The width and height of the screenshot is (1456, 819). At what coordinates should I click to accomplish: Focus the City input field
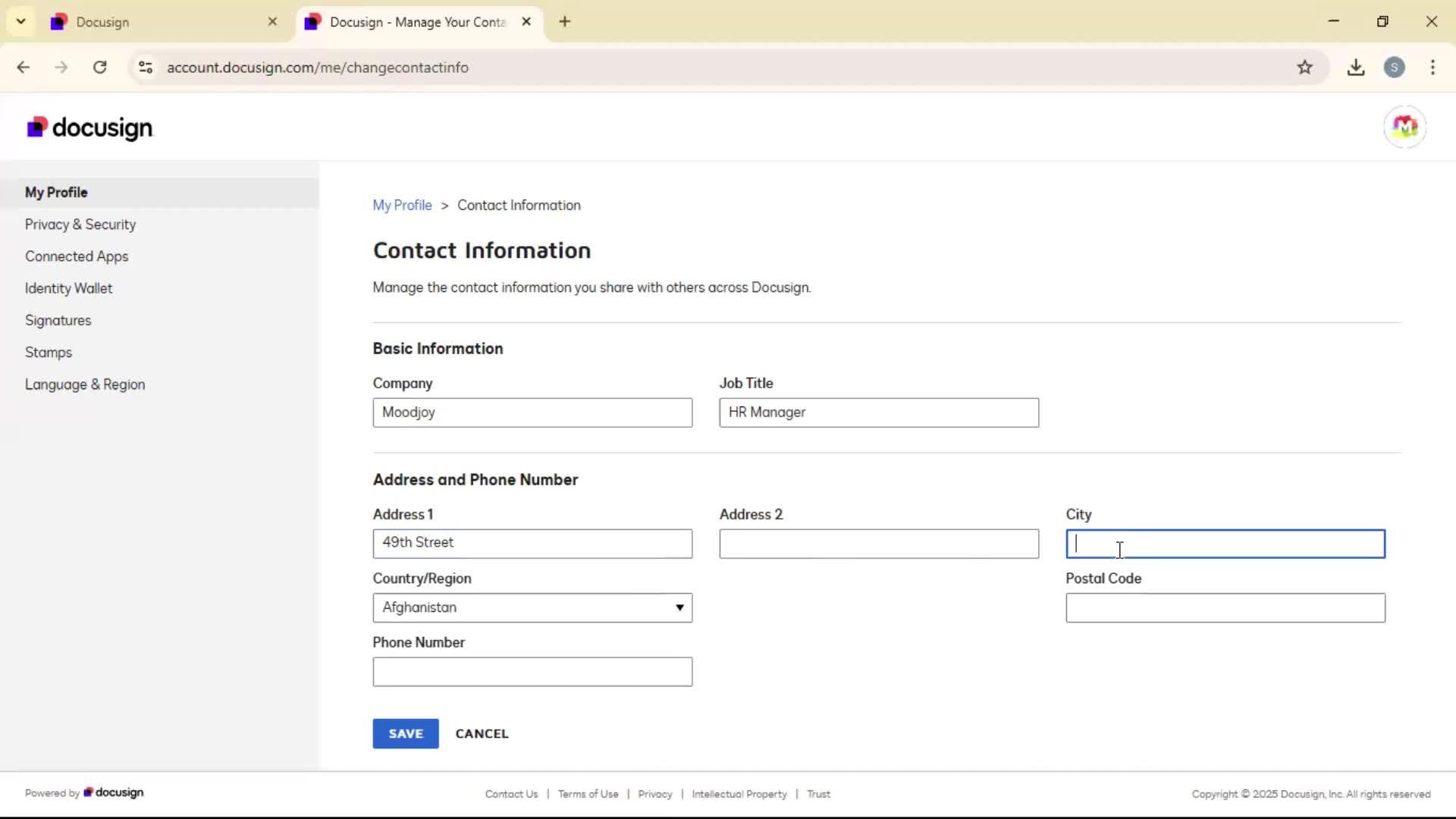click(1225, 544)
